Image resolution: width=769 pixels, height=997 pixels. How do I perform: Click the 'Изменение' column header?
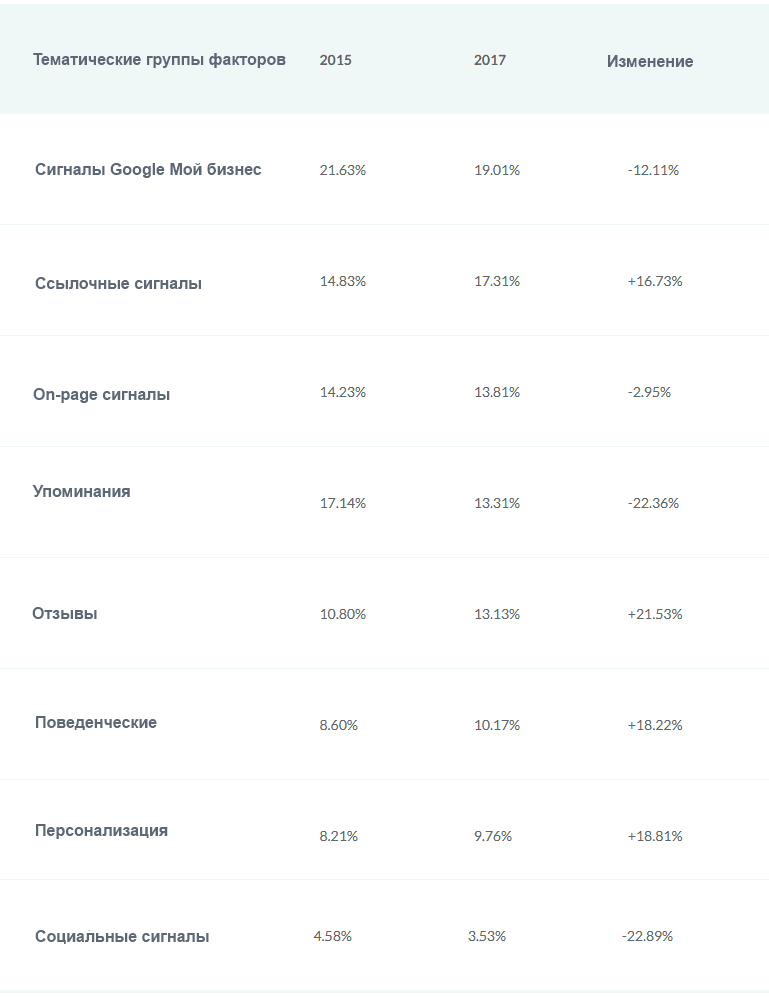click(x=649, y=62)
